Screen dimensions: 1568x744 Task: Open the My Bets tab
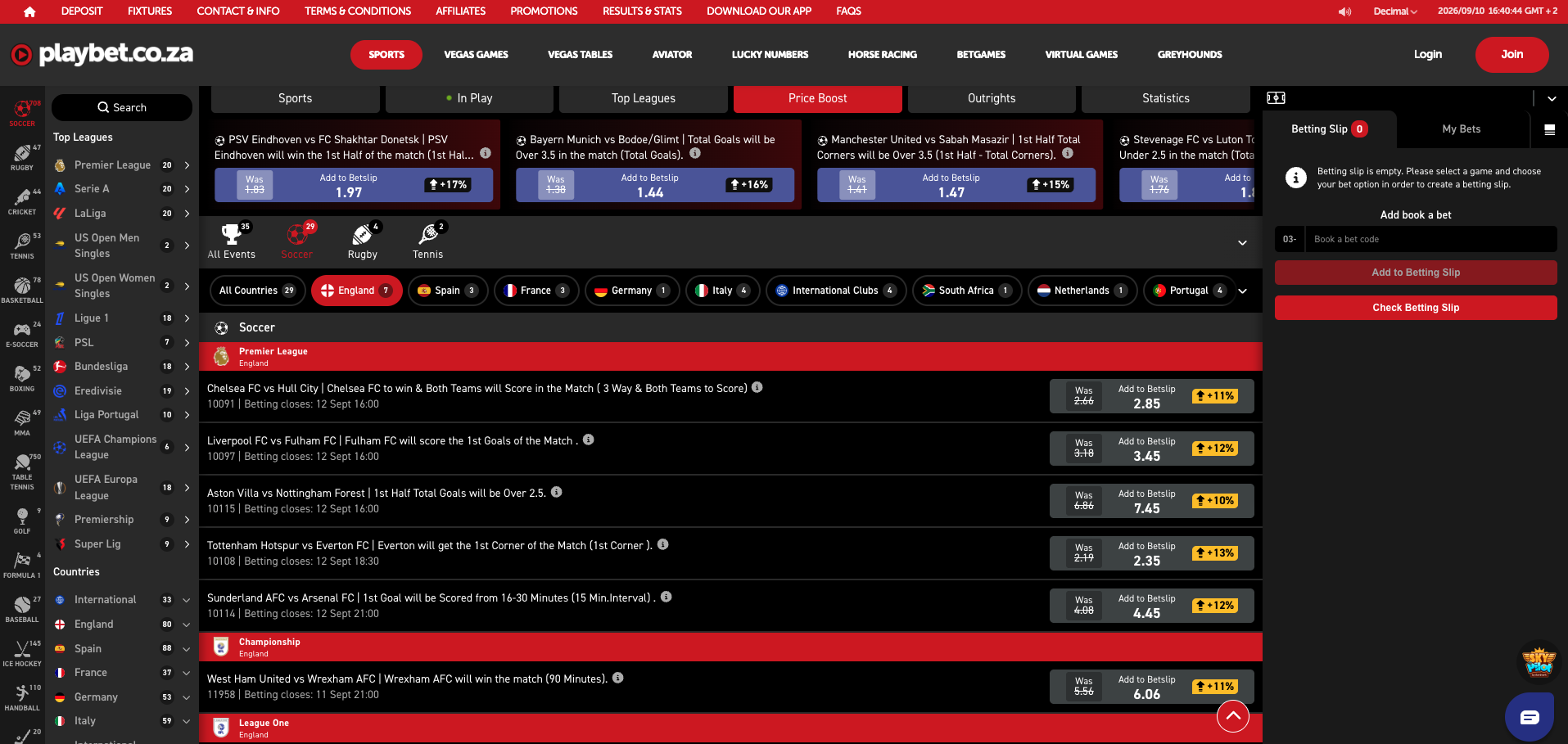1462,129
